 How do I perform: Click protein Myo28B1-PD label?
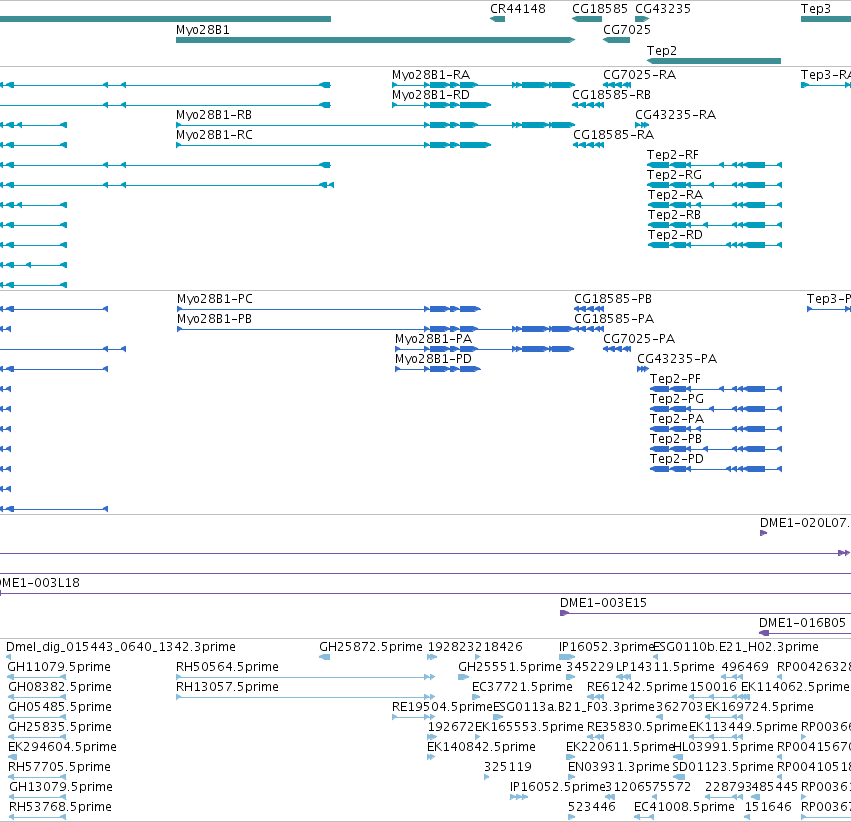[x=433, y=360]
